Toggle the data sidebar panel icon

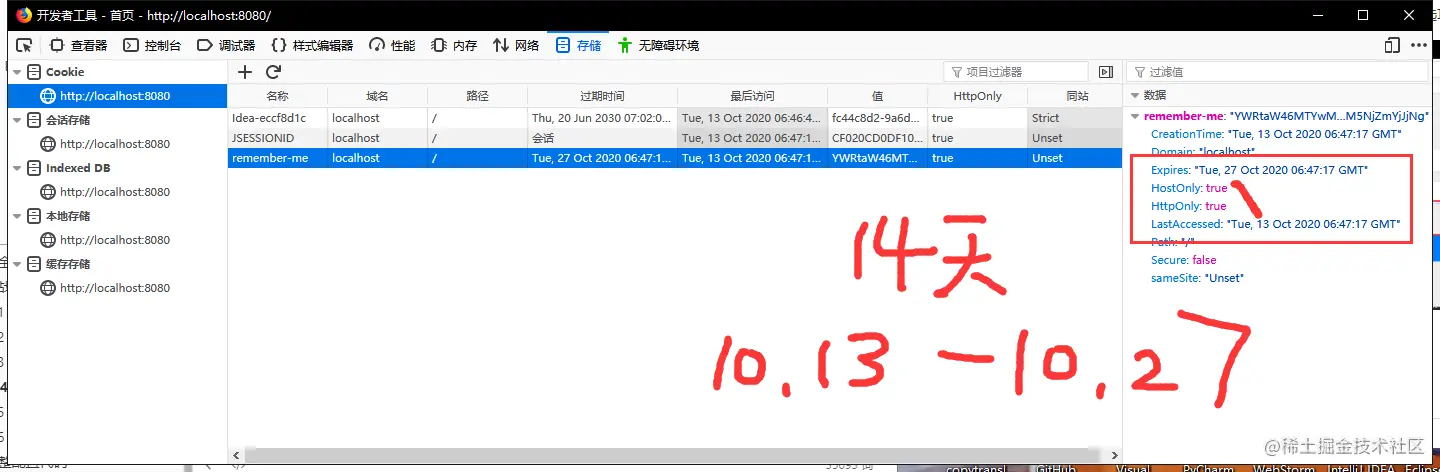point(1105,72)
